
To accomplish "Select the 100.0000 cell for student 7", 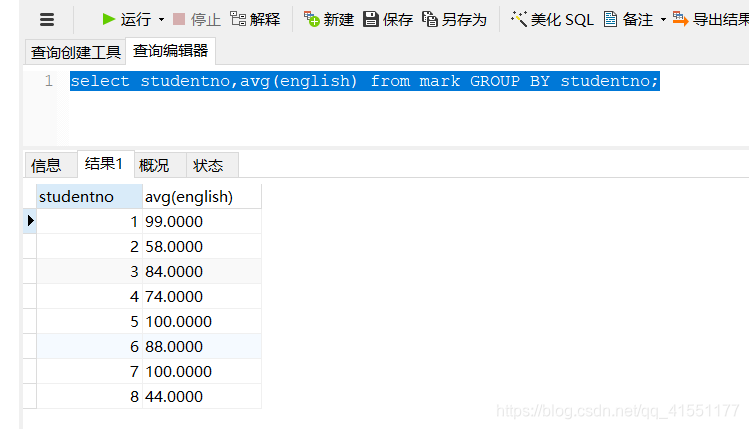I will pyautogui.click(x=202, y=371).
